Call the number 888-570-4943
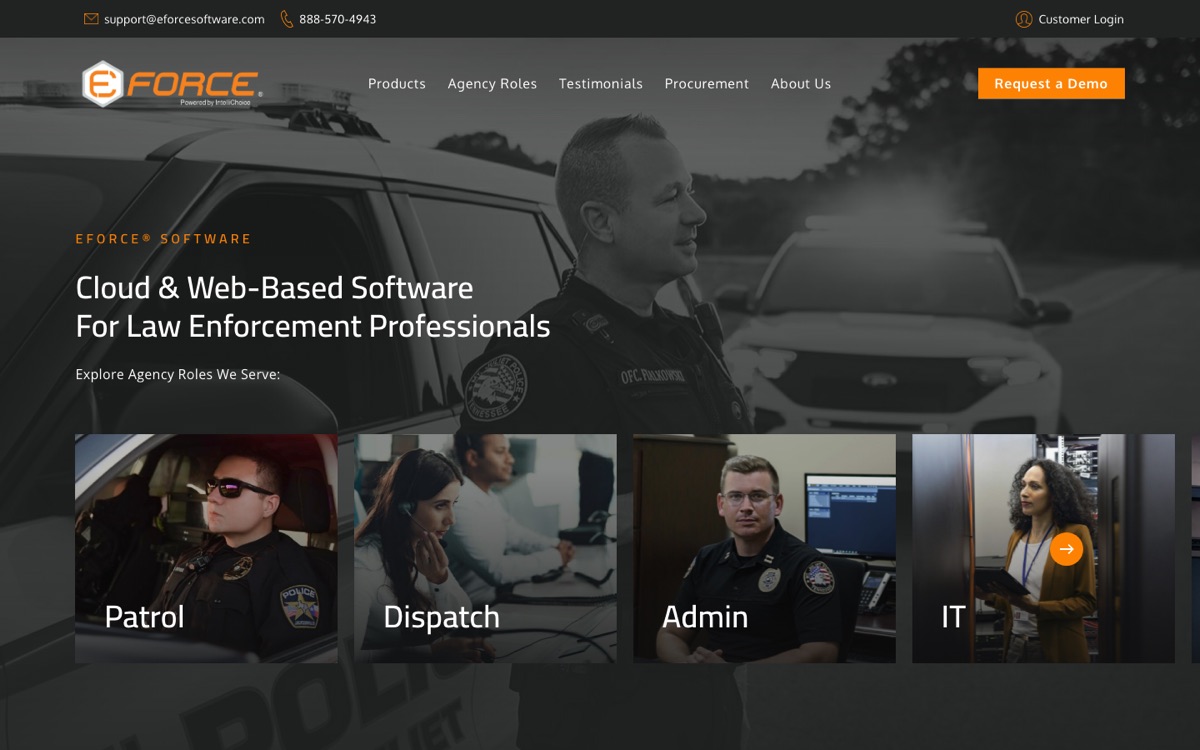Viewport: 1200px width, 750px height. (338, 19)
